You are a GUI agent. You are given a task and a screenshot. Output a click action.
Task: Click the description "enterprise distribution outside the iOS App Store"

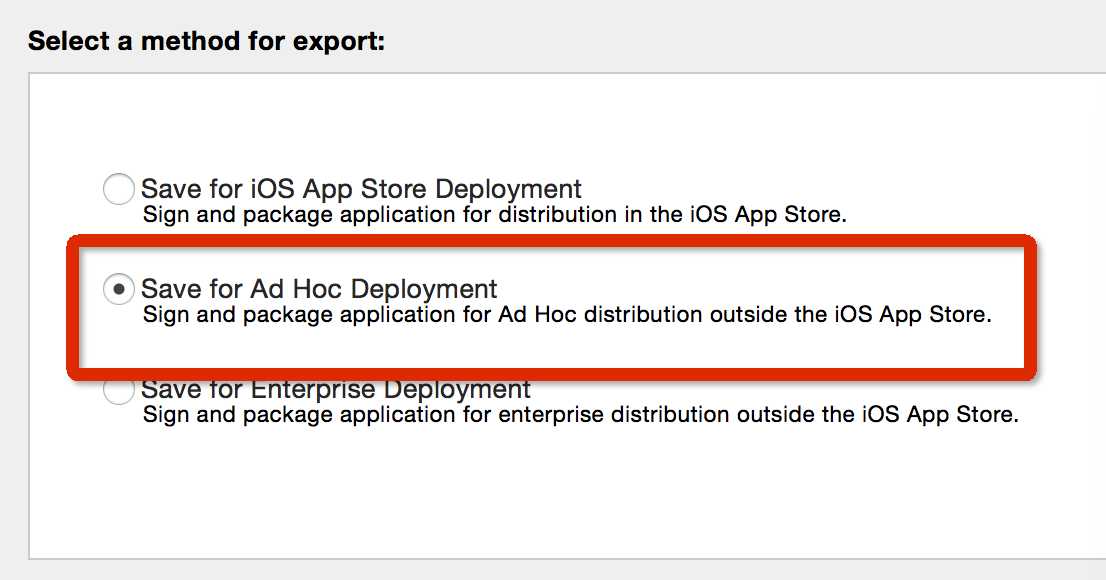tap(758, 414)
